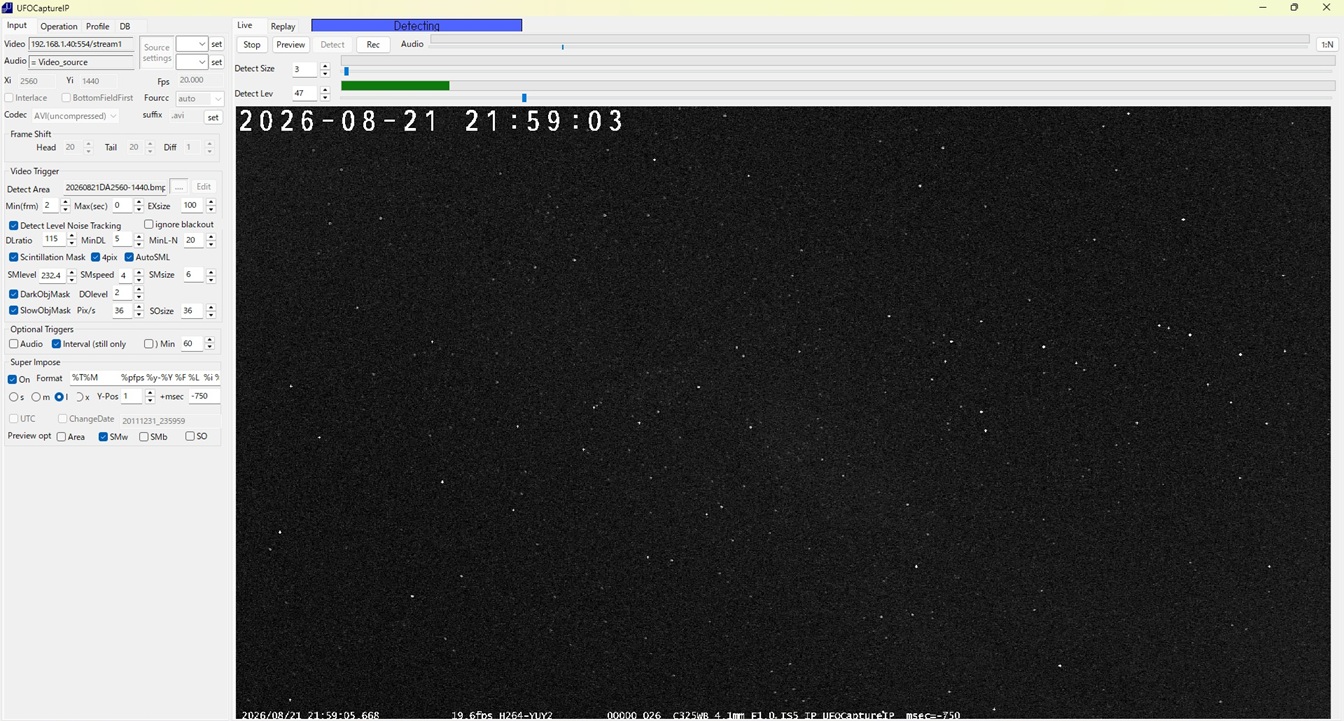Image resolution: width=1344 pixels, height=721 pixels.
Task: Click the Detect Size slider handle
Action: click(346, 71)
